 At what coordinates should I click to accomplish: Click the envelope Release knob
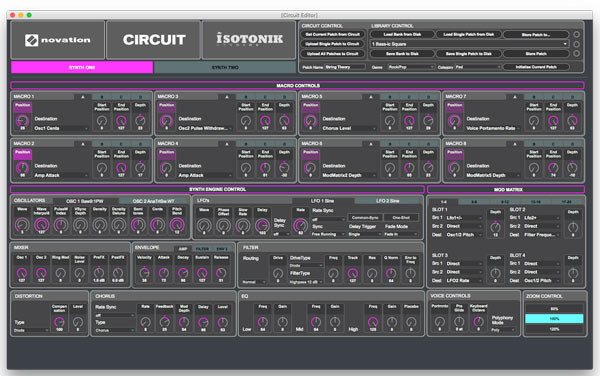[221, 273]
